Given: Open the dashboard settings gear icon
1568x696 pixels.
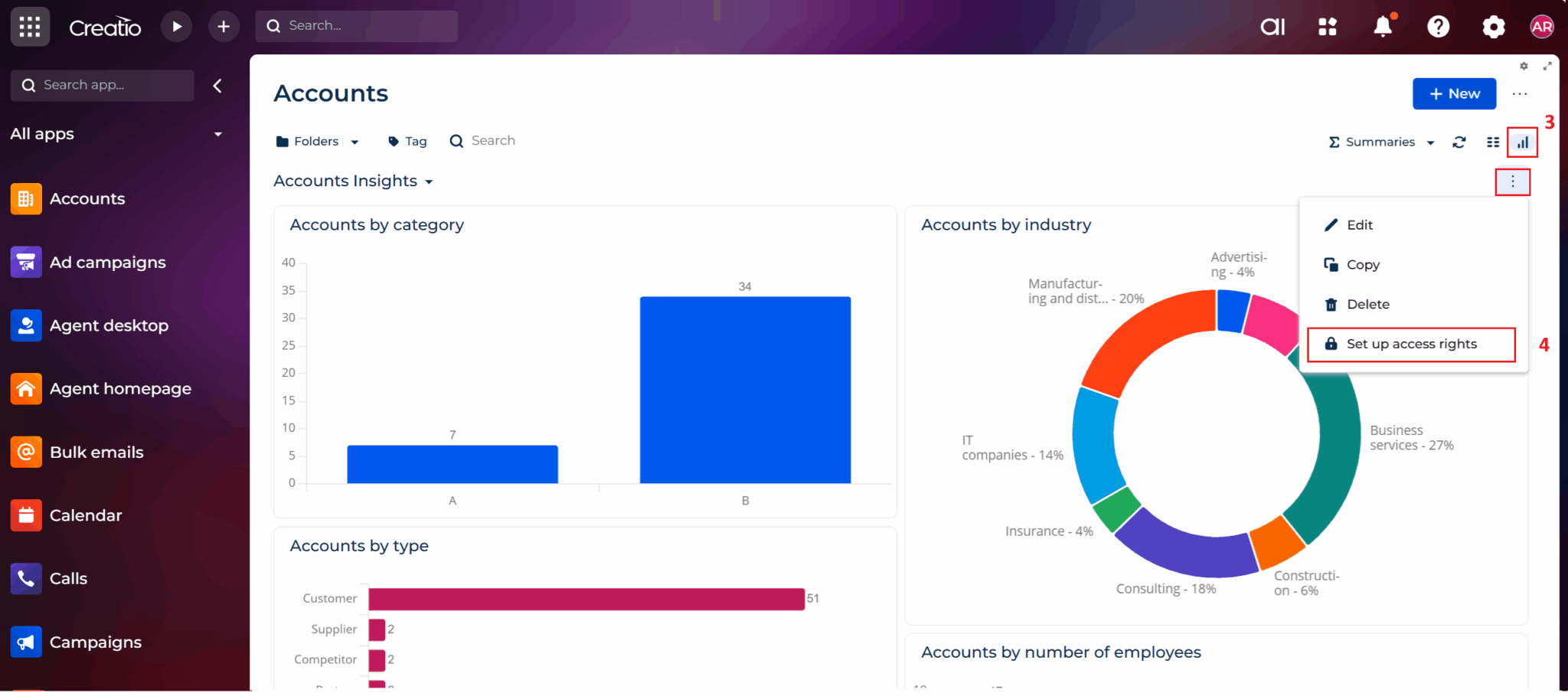Looking at the screenshot, I should (x=1524, y=66).
